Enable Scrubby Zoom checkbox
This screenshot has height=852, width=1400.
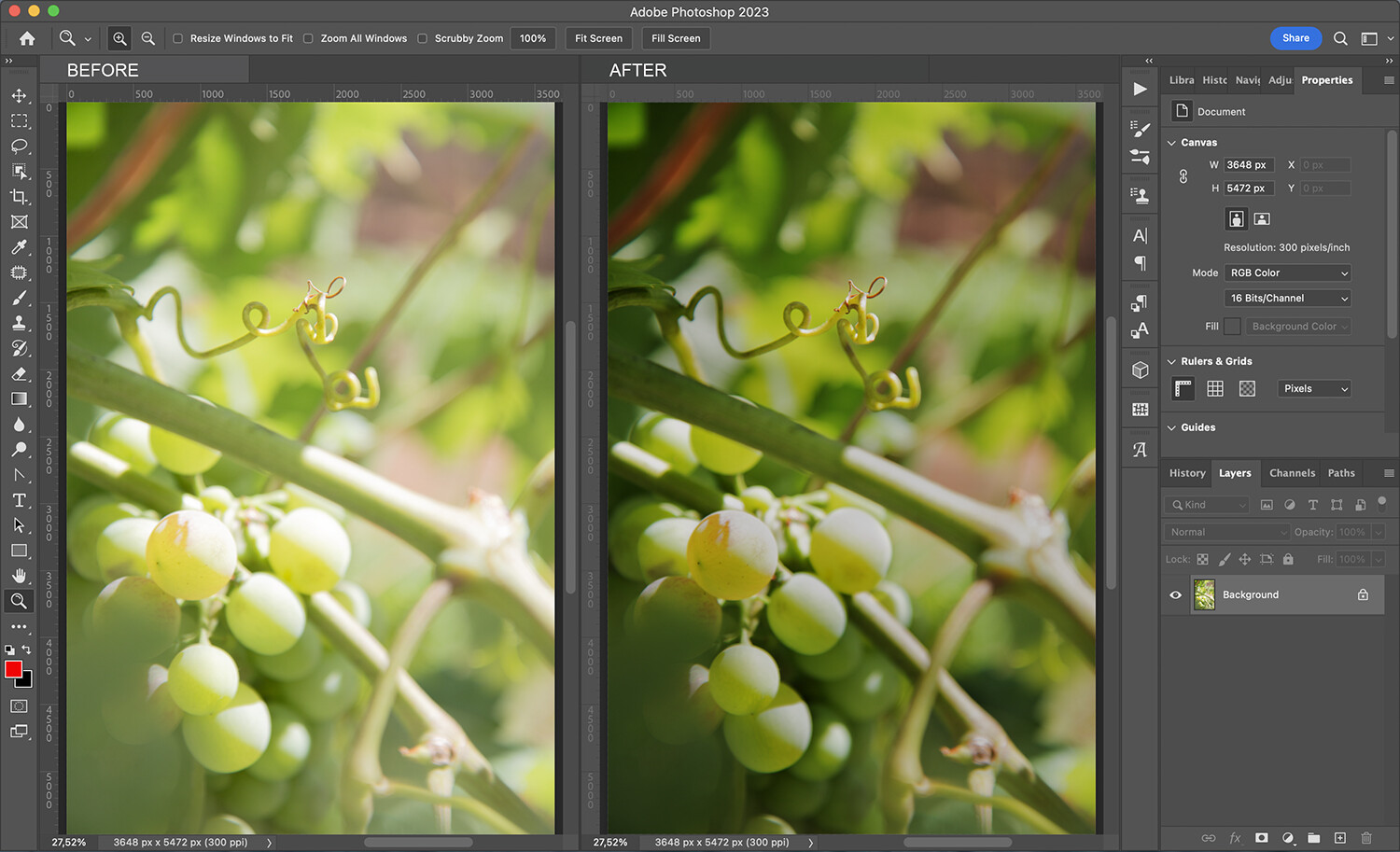click(x=423, y=38)
